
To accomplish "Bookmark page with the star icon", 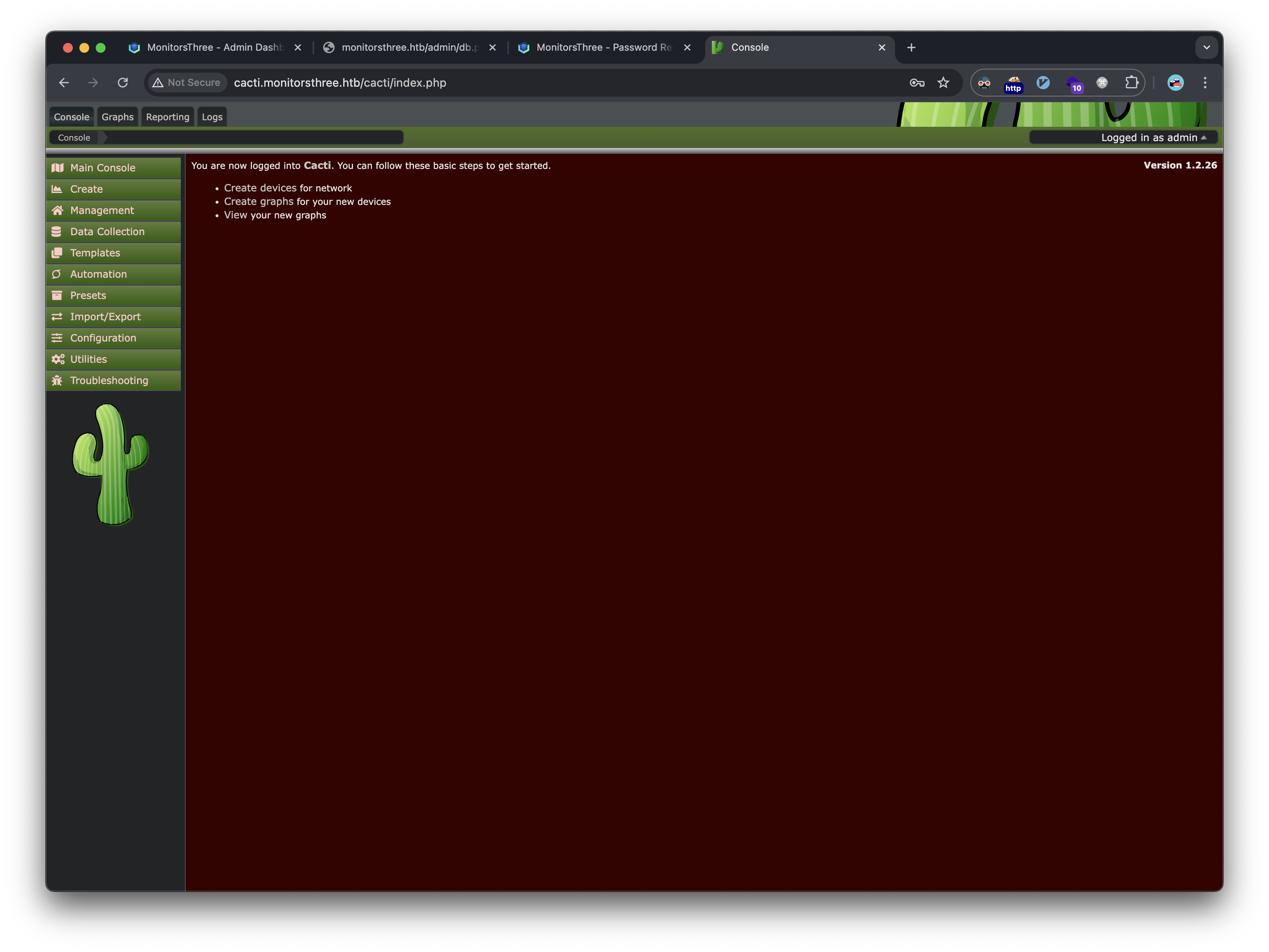I will [x=943, y=83].
